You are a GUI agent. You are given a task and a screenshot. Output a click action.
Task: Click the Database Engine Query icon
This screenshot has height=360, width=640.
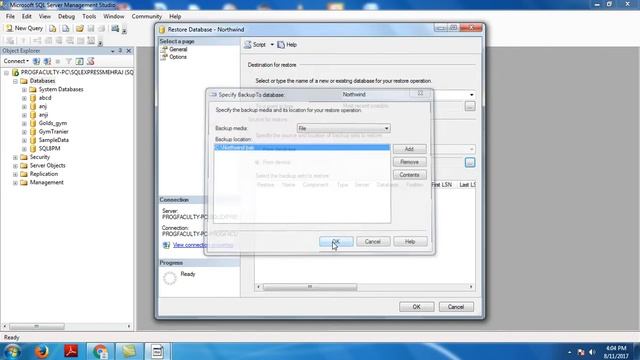click(x=53, y=28)
